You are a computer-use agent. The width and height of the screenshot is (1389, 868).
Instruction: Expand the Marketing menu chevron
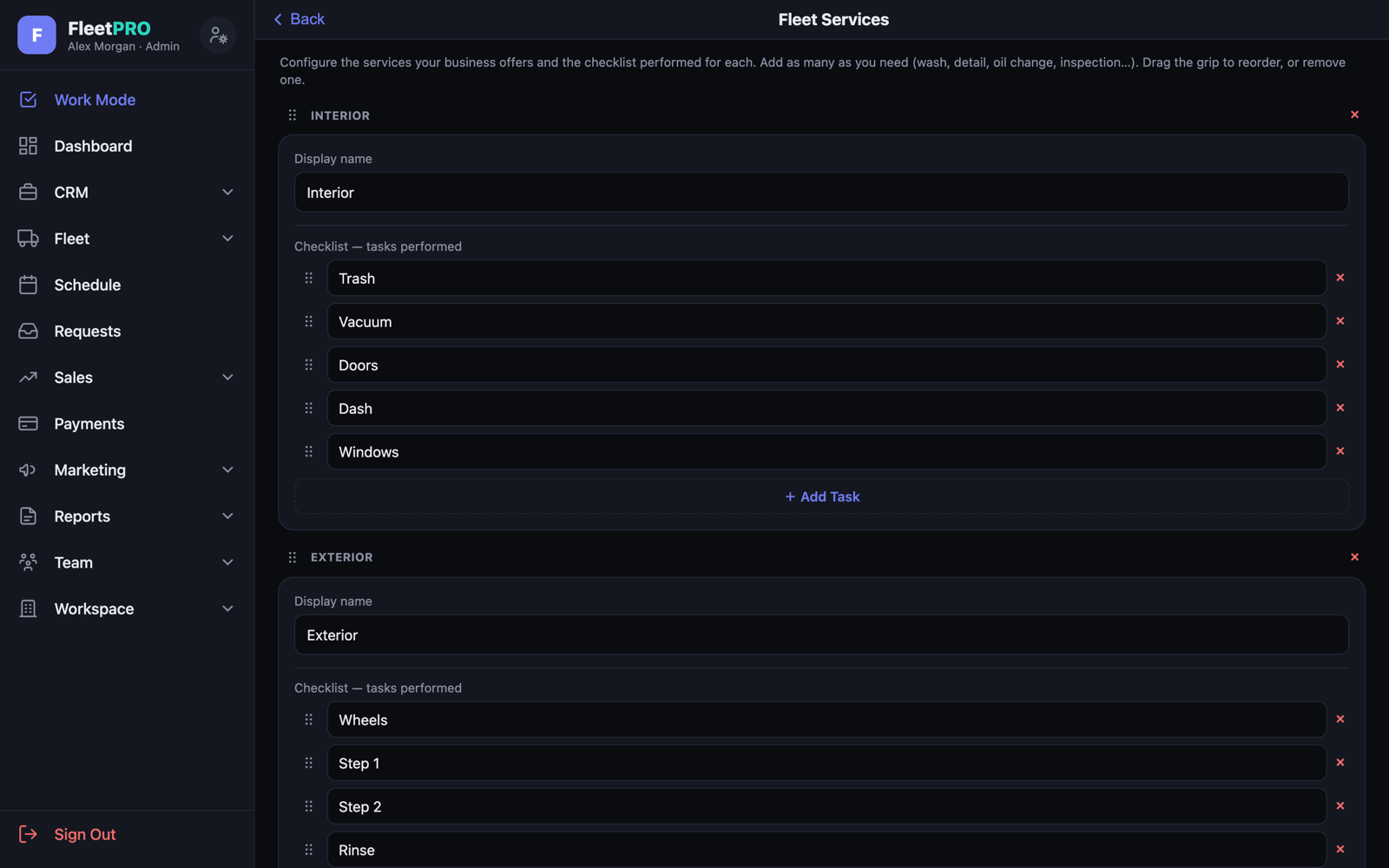point(227,470)
